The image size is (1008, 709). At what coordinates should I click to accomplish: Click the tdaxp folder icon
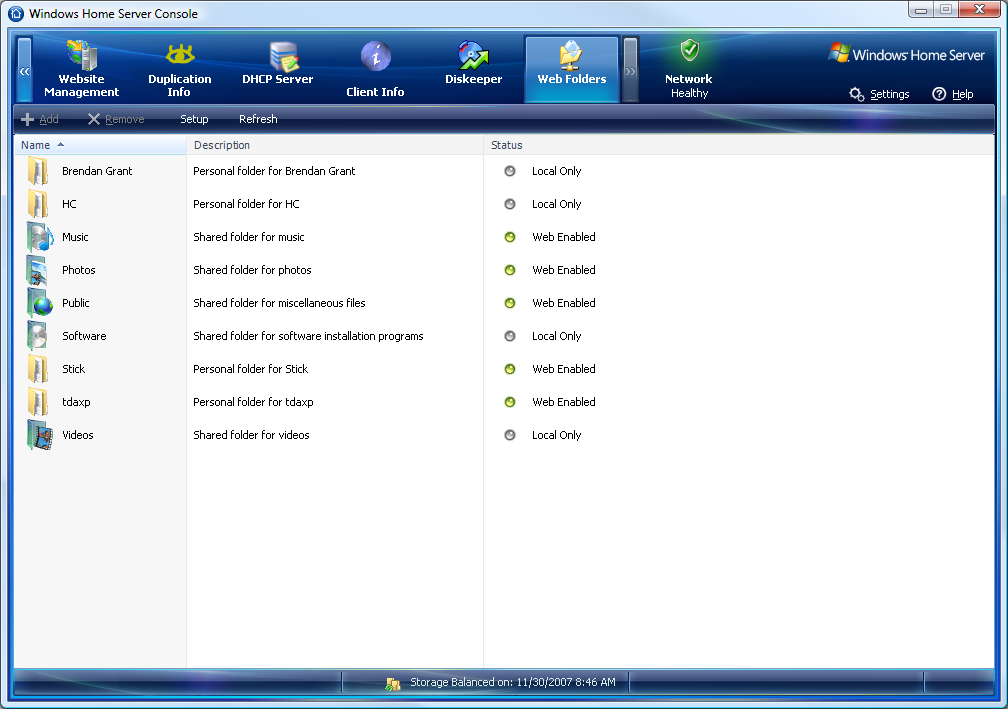click(x=38, y=402)
